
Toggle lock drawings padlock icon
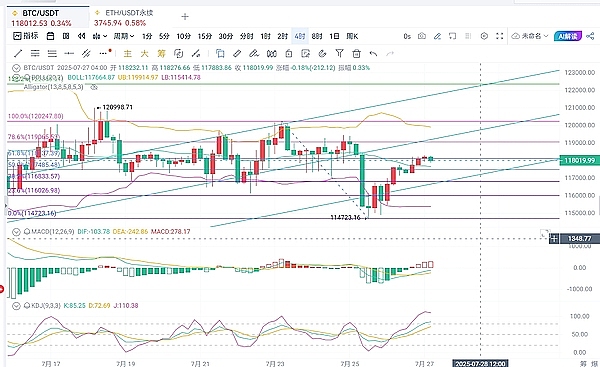click(289, 54)
